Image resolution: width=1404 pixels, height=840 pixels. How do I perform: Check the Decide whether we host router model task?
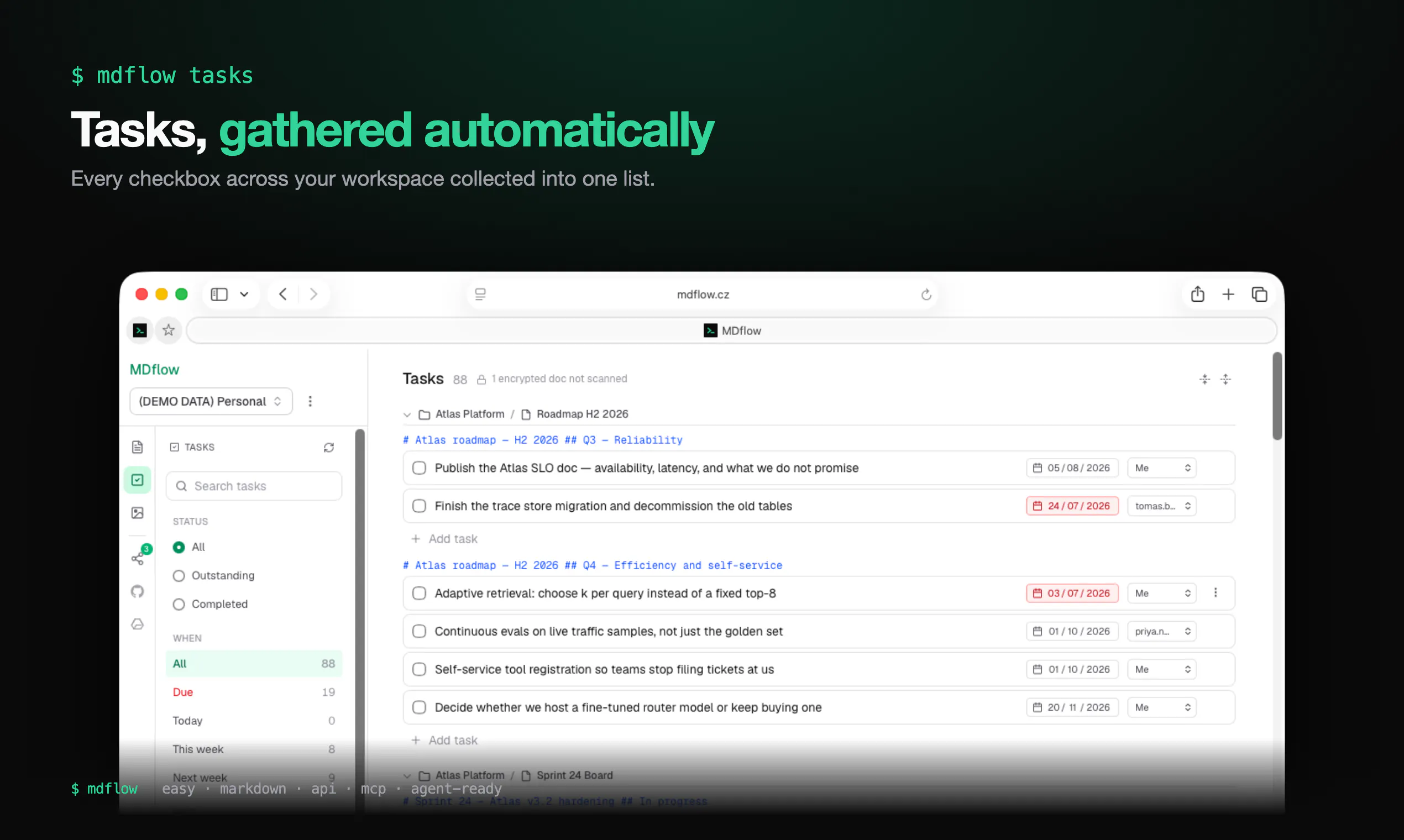click(420, 707)
